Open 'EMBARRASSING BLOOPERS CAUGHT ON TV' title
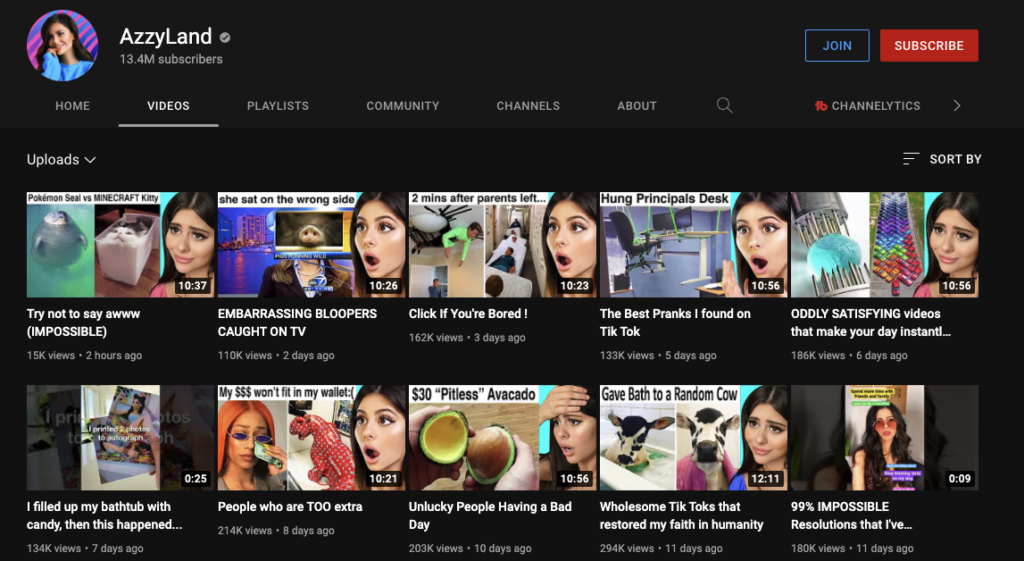1024x561 pixels. tap(297, 323)
